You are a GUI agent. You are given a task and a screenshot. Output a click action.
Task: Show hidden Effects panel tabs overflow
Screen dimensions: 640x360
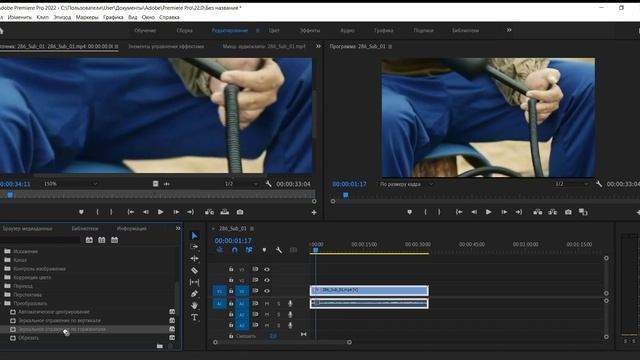178,229
